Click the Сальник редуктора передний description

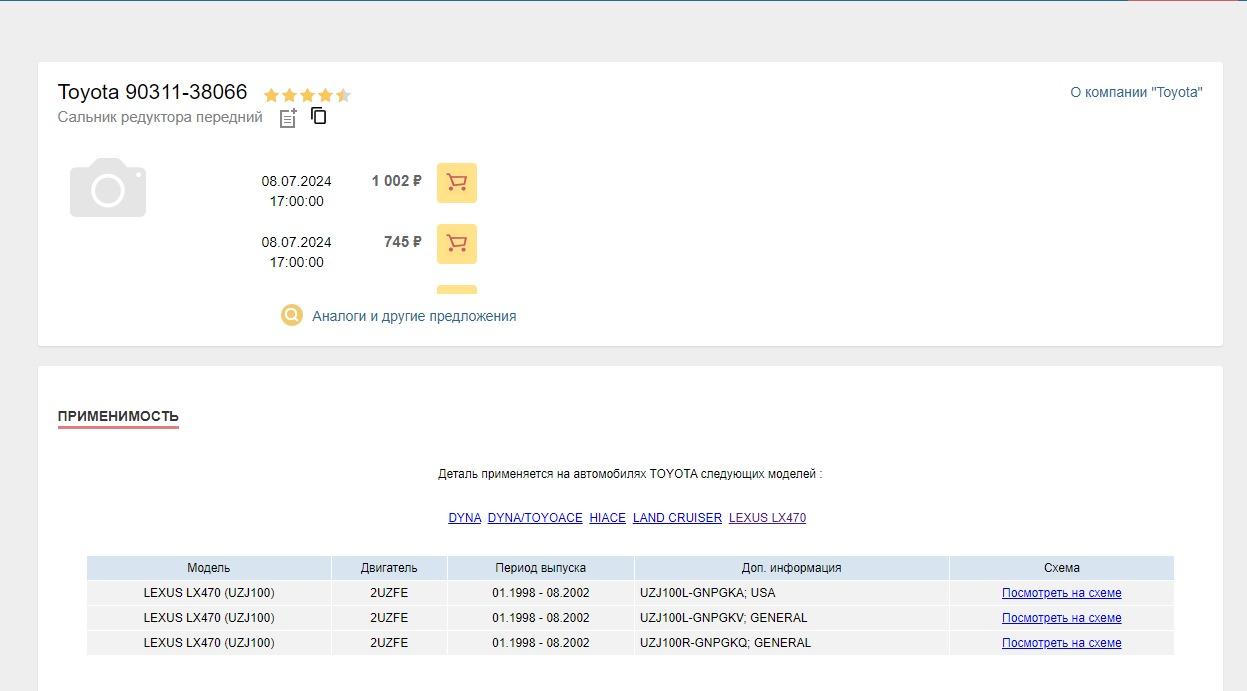click(x=160, y=117)
